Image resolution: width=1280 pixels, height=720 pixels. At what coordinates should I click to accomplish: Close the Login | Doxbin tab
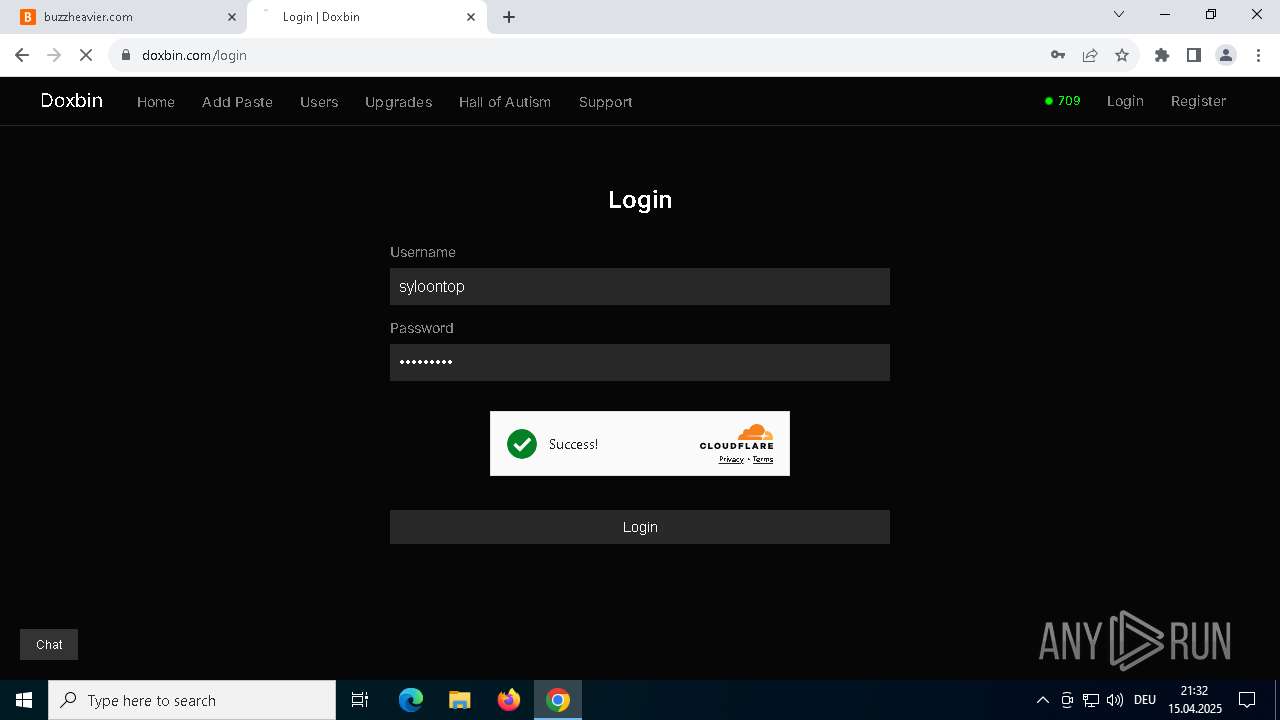click(471, 17)
